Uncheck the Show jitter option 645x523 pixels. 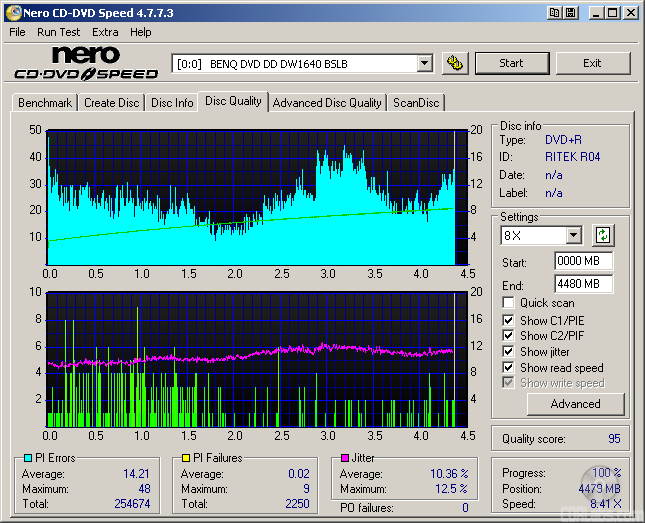click(509, 351)
